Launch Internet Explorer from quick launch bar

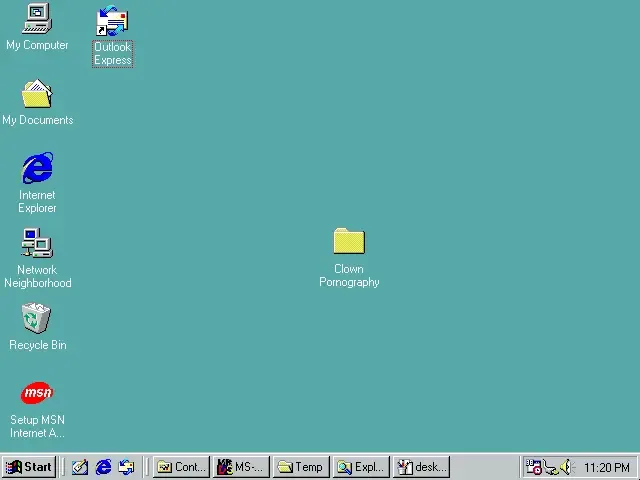click(x=103, y=467)
